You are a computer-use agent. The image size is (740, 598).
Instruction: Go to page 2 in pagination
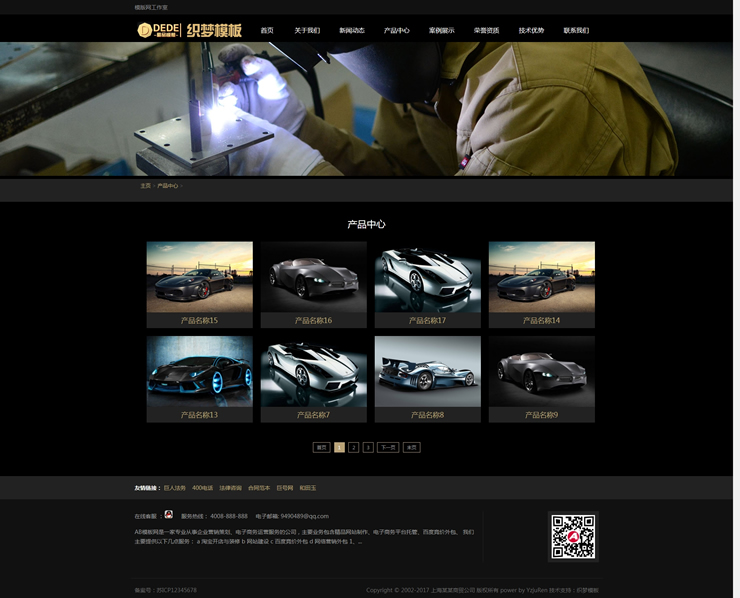coord(354,448)
